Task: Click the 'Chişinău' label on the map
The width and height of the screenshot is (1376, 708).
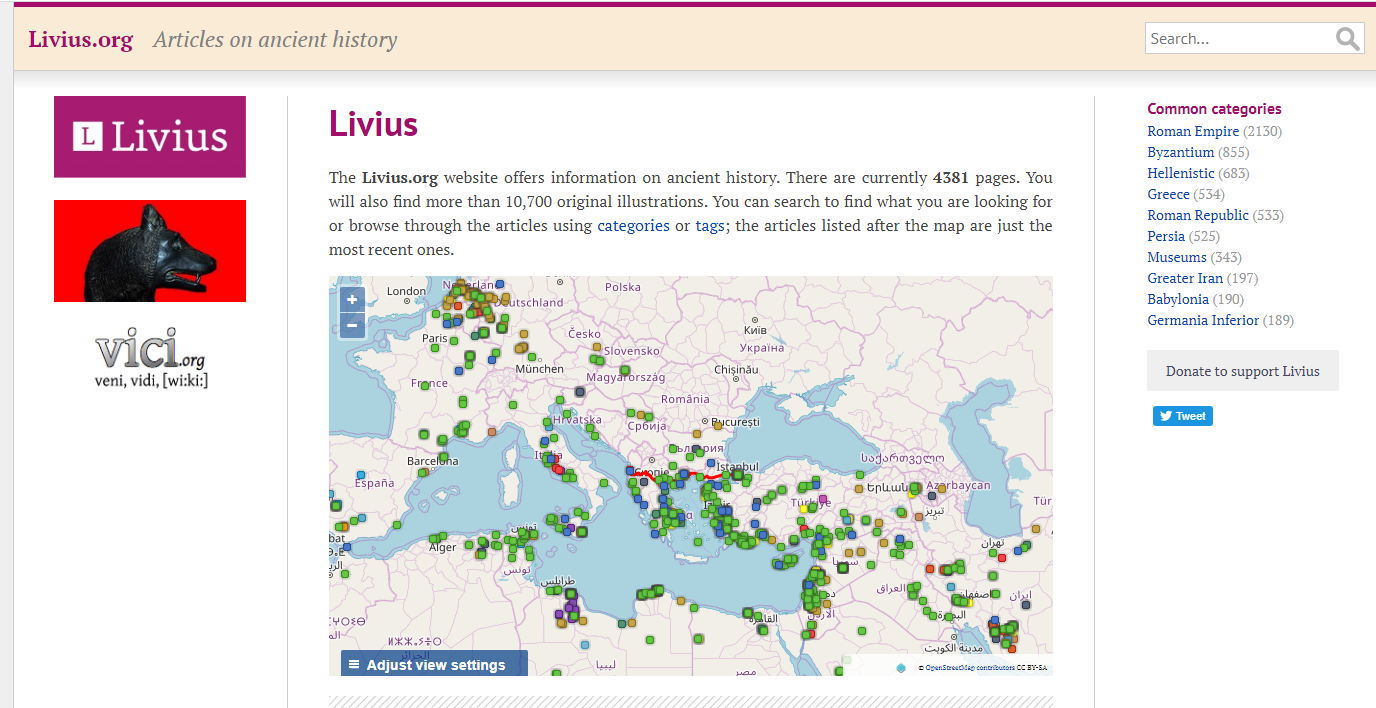Action: pyautogui.click(x=736, y=369)
